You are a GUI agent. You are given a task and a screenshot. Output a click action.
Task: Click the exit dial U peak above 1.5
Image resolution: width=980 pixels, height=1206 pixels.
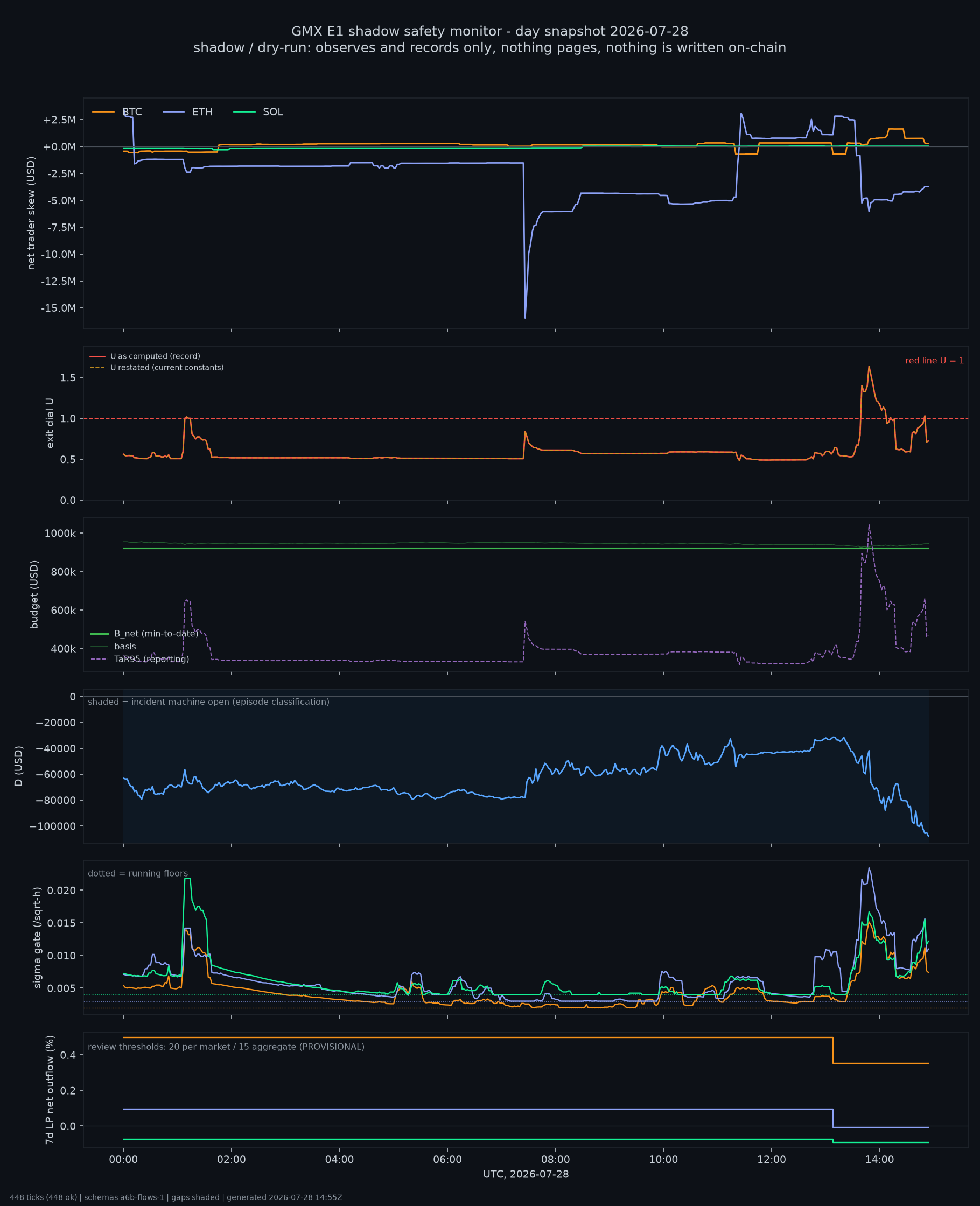click(869, 367)
